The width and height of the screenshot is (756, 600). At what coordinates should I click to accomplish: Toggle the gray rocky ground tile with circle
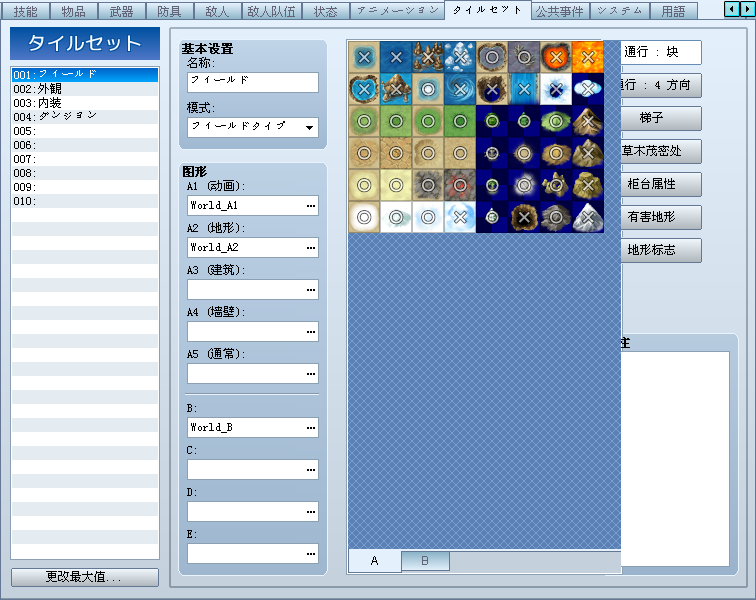(x=428, y=185)
